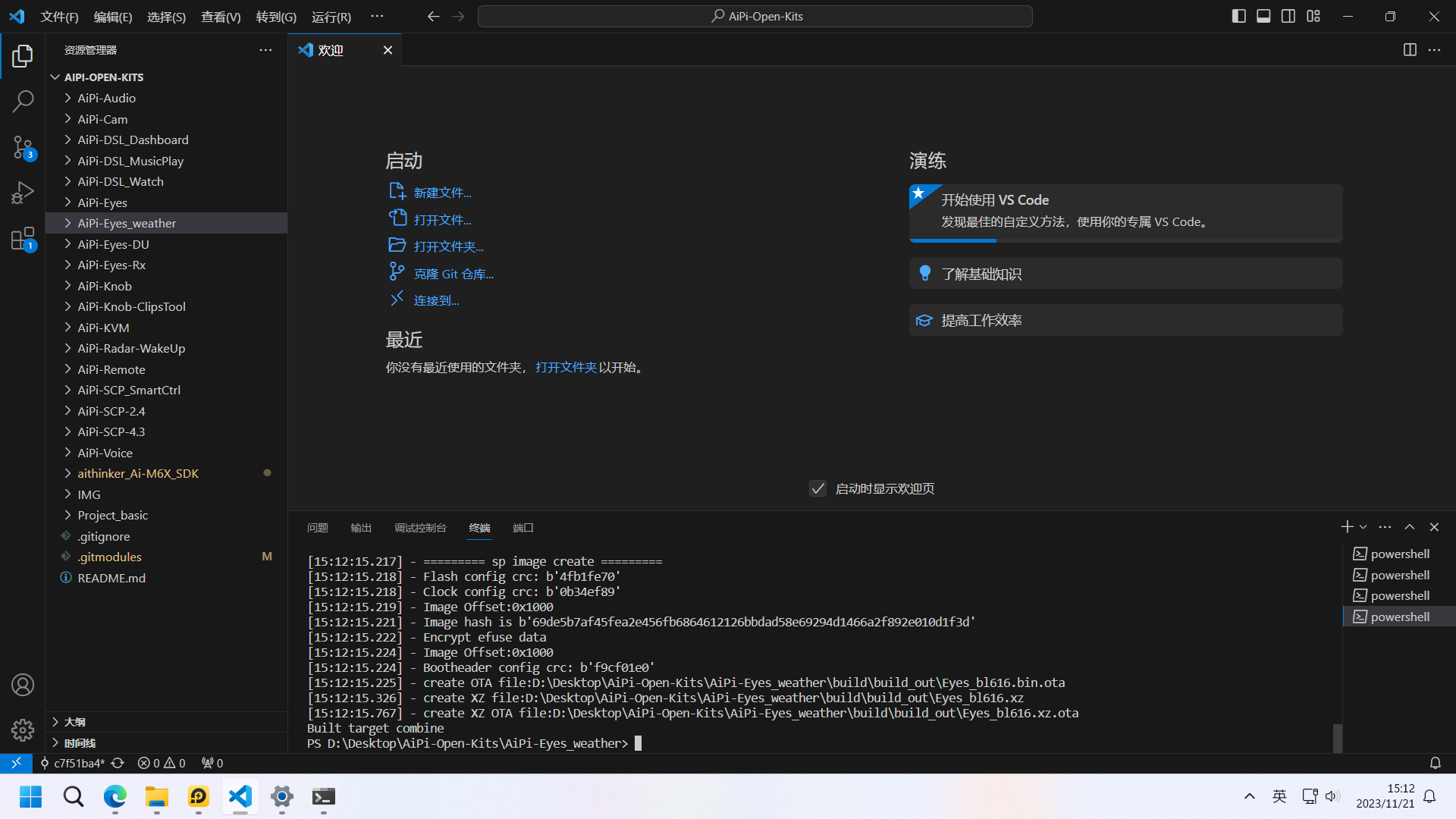This screenshot has height=819, width=1456.
Task: Collapse the AIPI-OPEN-KITS root section
Action: click(167, 77)
